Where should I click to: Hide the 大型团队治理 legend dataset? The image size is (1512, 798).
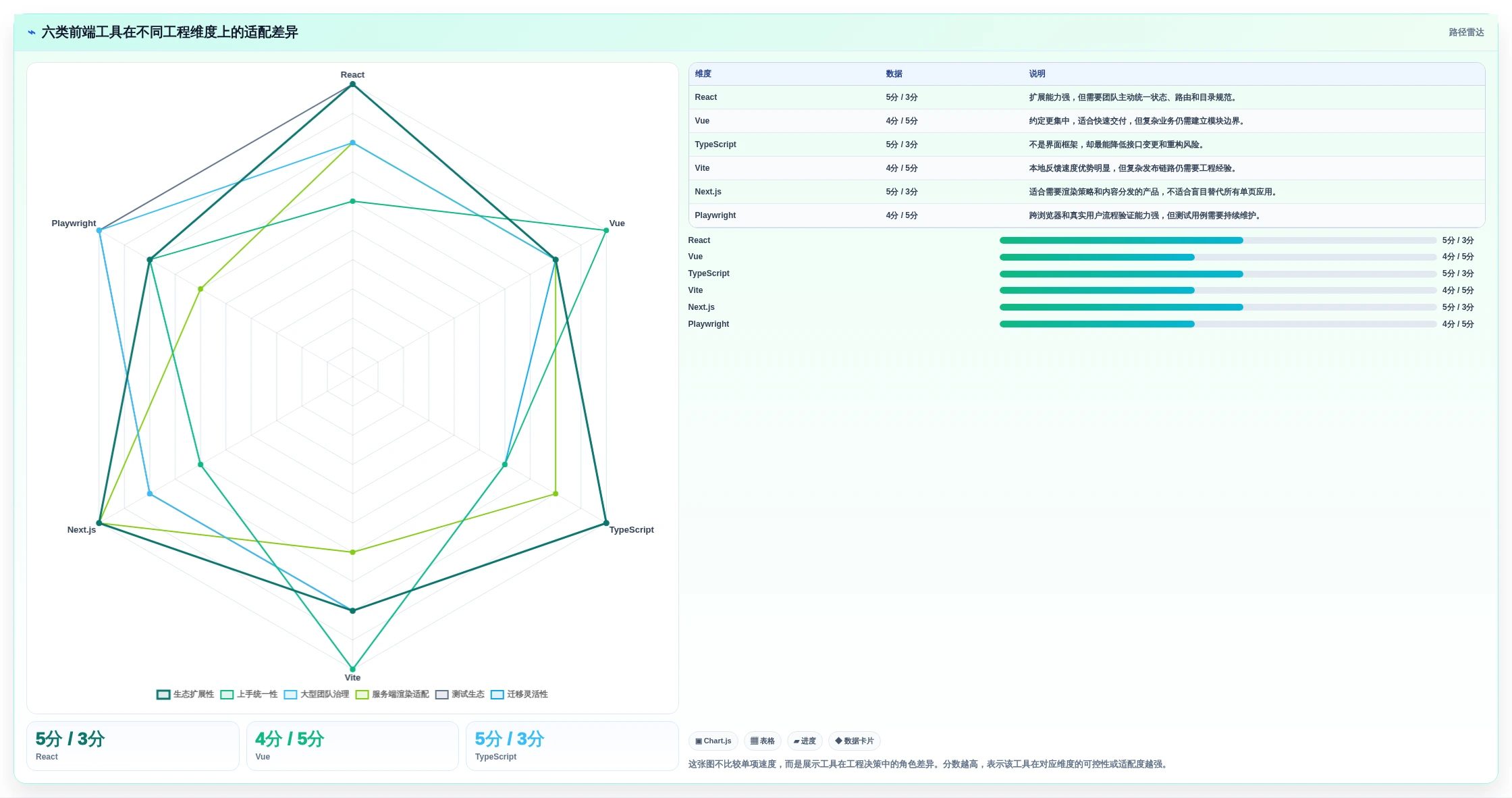point(317,694)
